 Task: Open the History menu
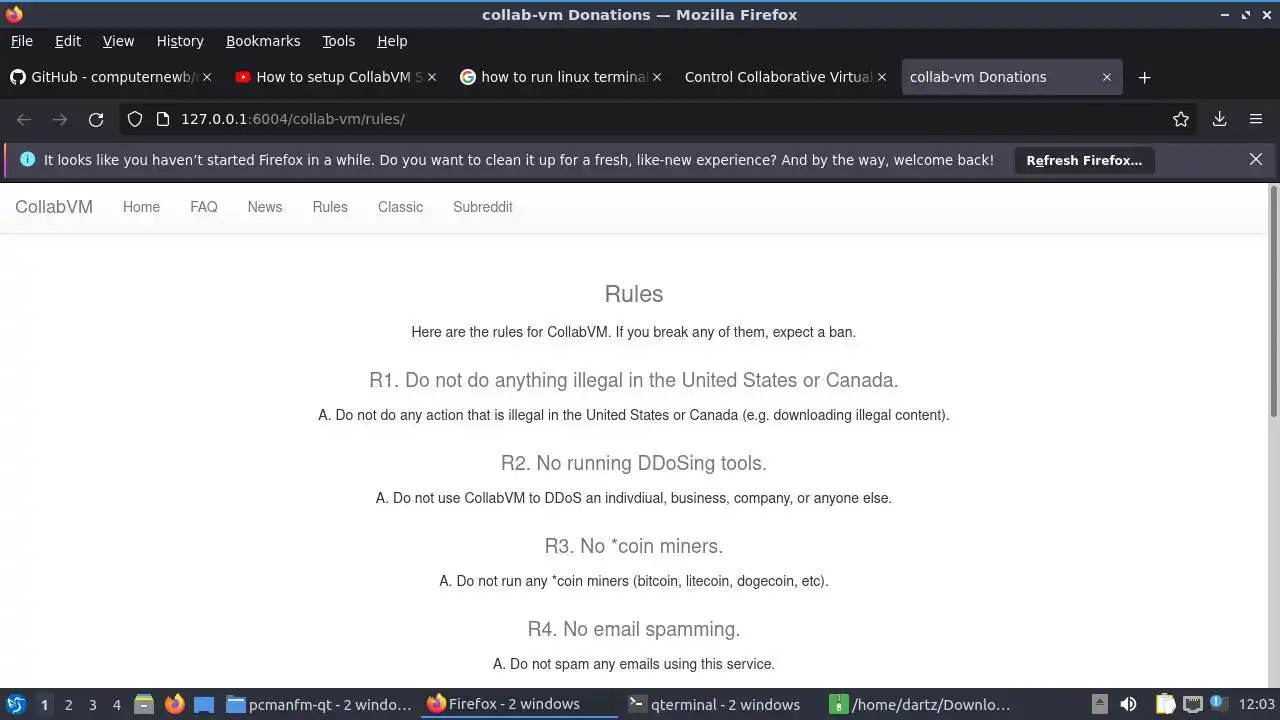pyautogui.click(x=180, y=41)
